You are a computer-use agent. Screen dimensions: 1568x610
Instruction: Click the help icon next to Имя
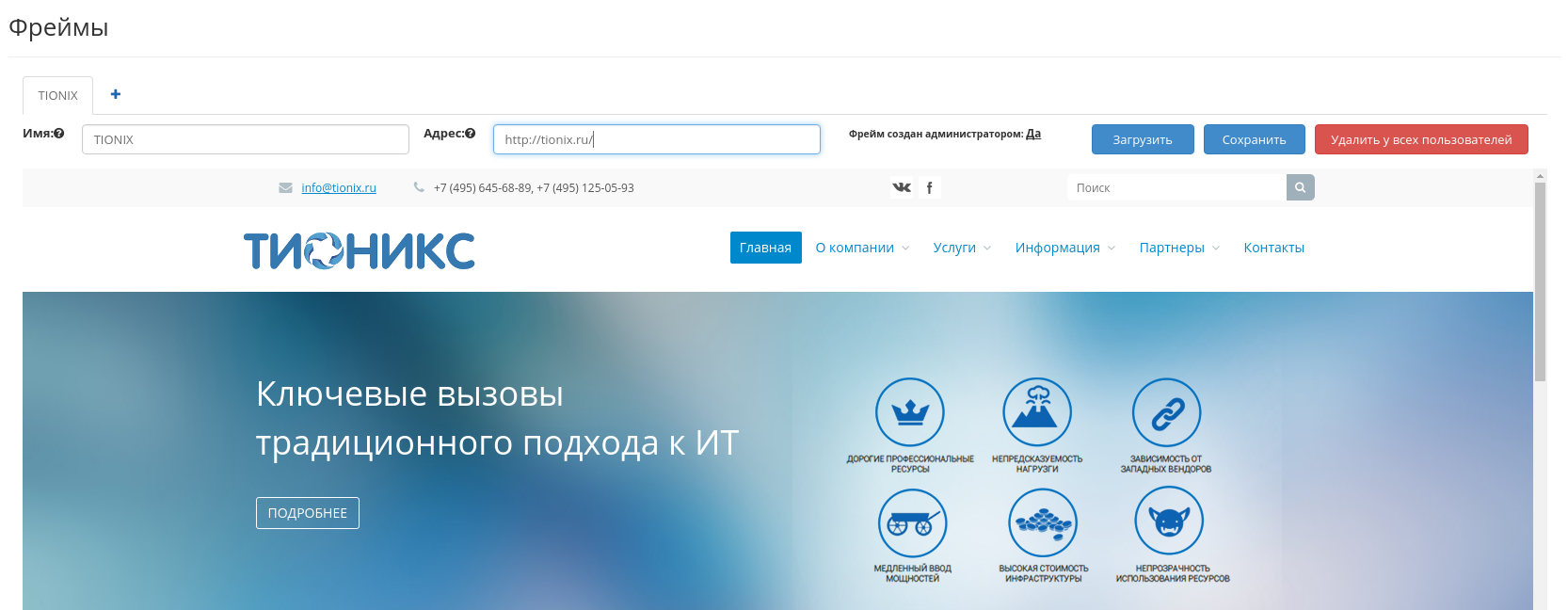[x=59, y=134]
